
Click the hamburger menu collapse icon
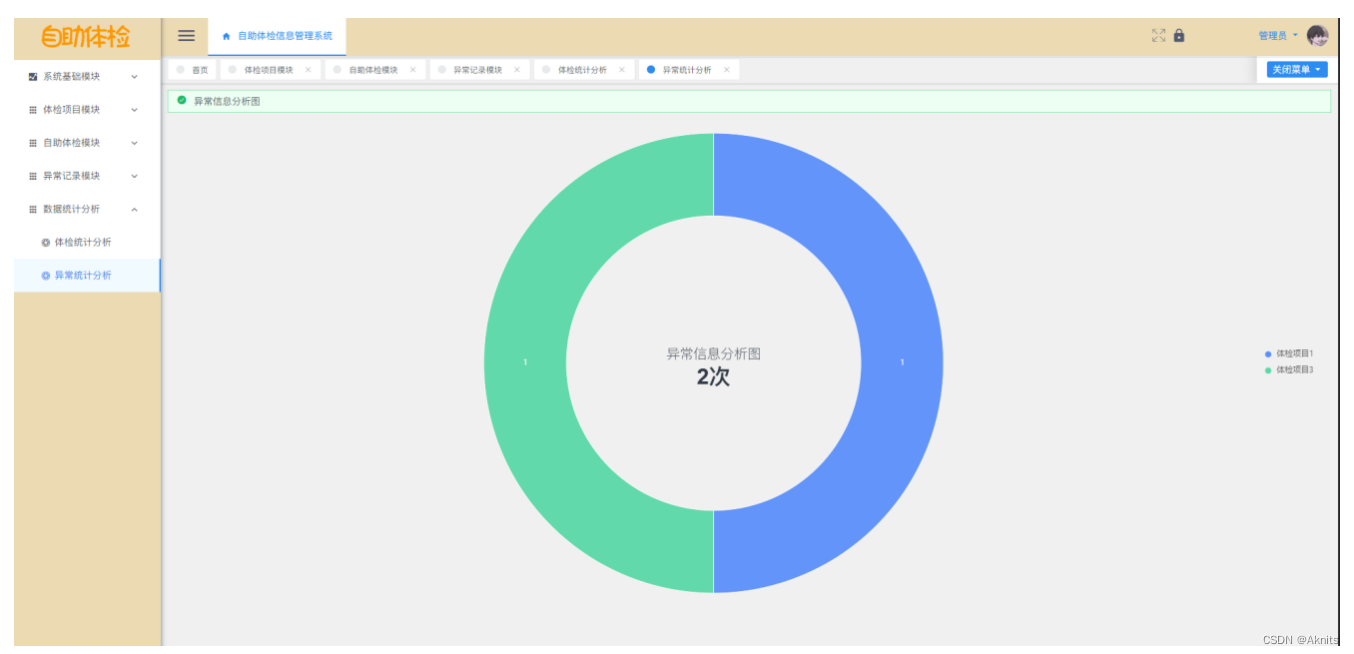(186, 36)
